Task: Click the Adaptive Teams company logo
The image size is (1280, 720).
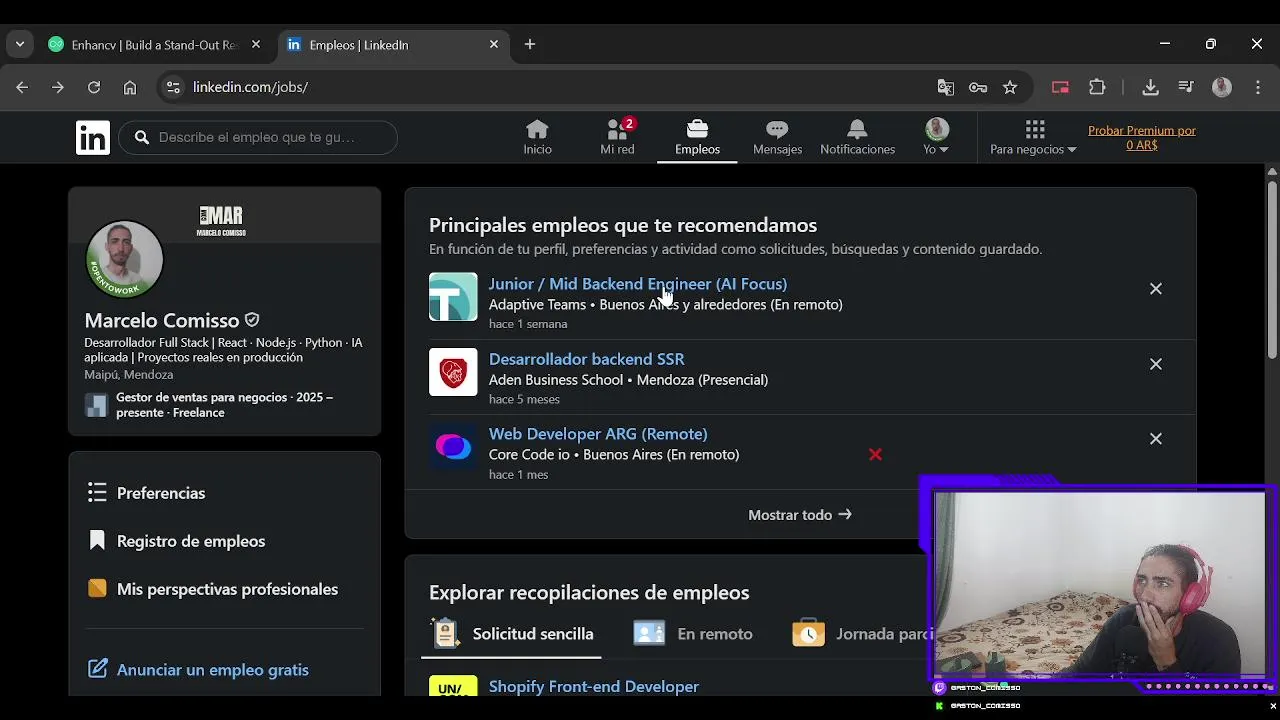Action: [x=453, y=297]
